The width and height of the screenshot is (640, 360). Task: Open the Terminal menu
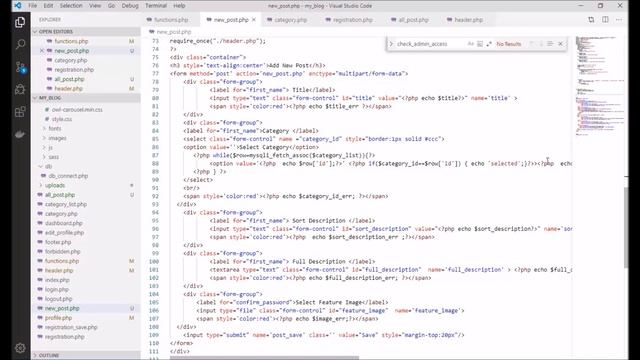156,6
